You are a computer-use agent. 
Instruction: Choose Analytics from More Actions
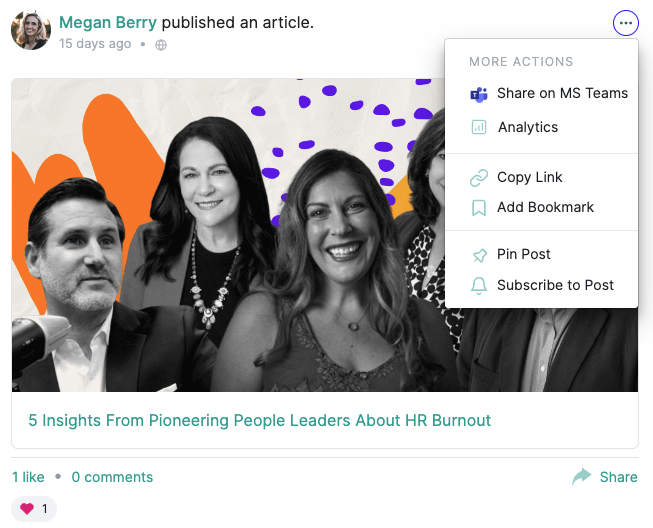point(528,127)
